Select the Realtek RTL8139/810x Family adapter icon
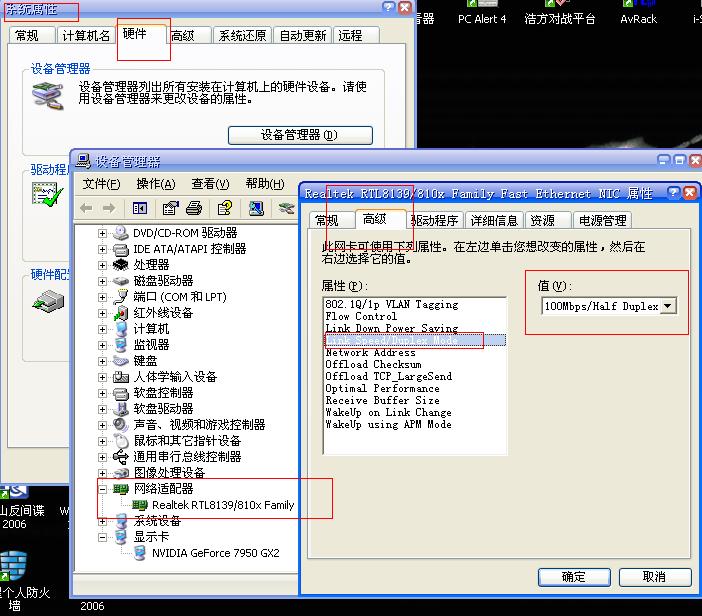702x616 pixels. click(140, 505)
